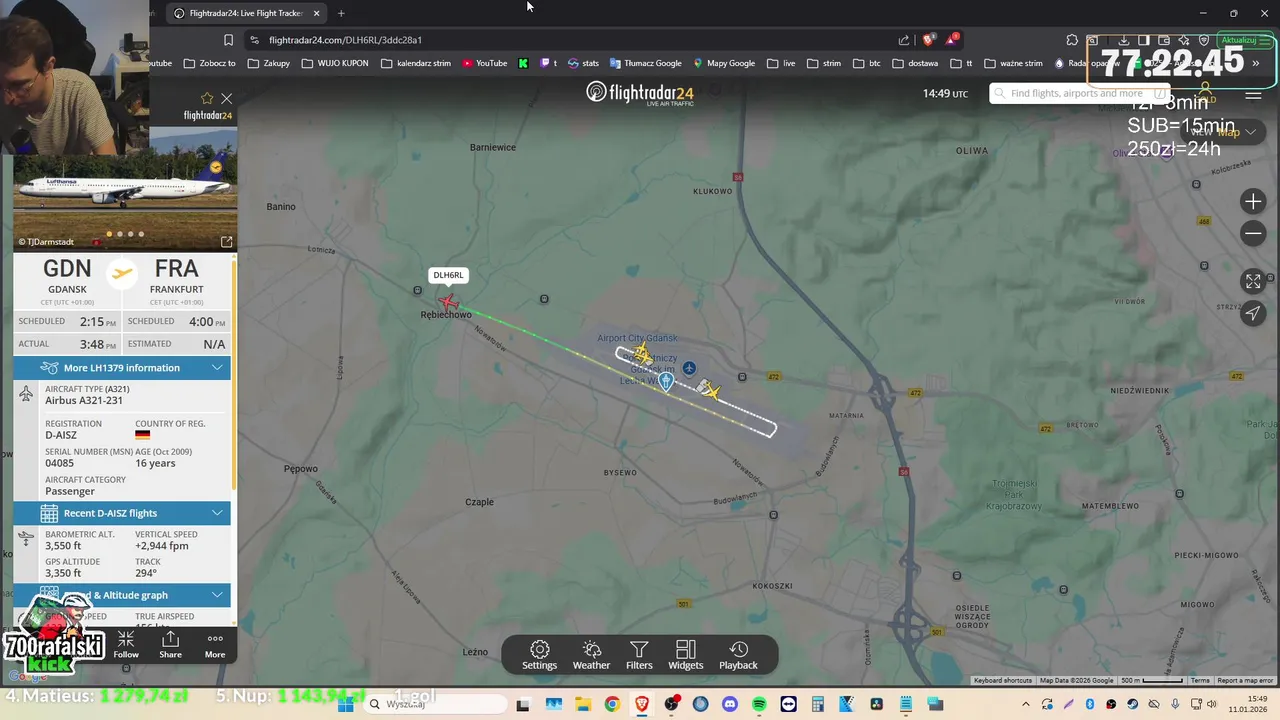This screenshot has height=720, width=1280.
Task: Open Brave browser from taskbar
Action: (641, 704)
